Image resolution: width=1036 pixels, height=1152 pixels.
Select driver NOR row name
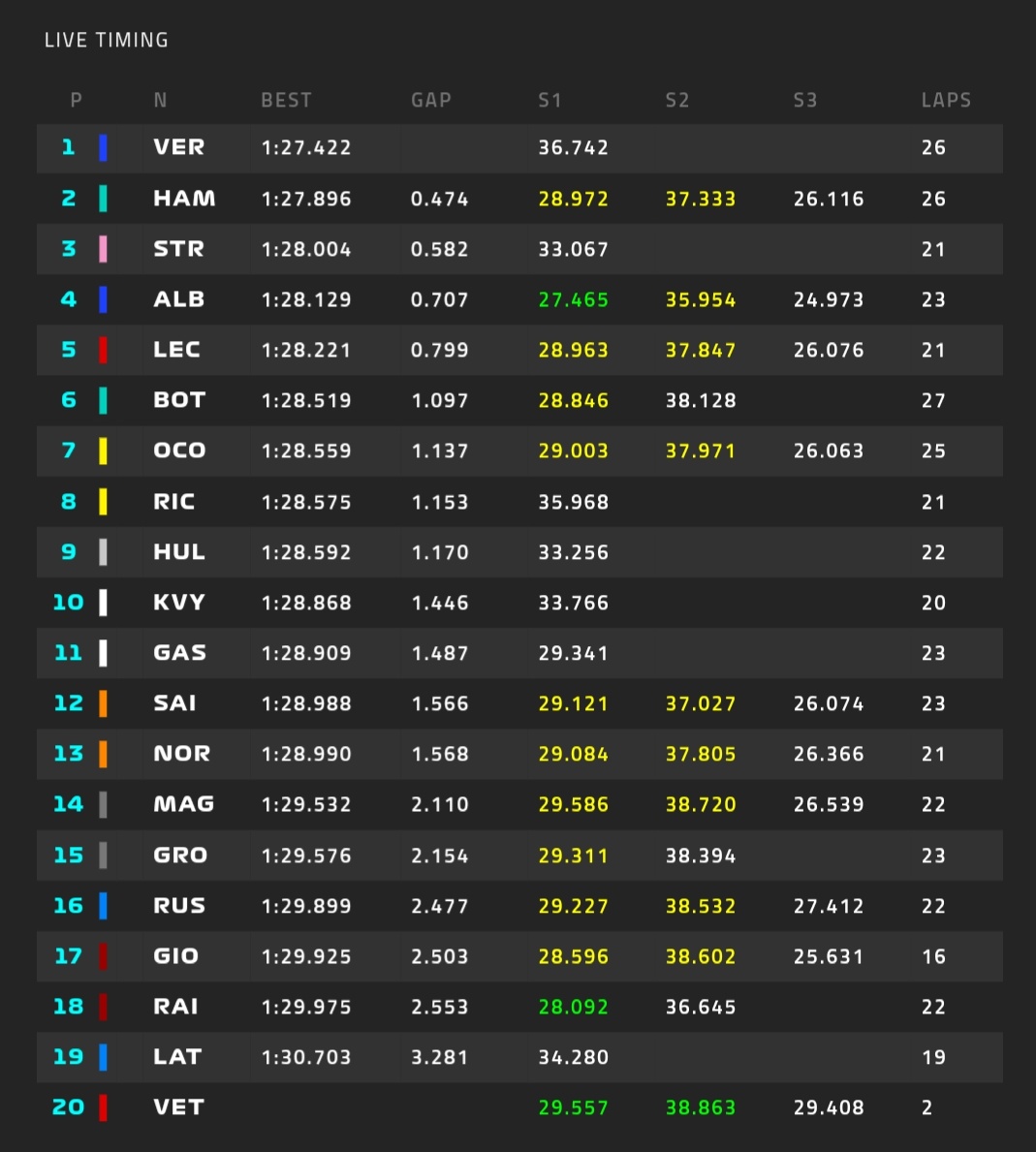tap(182, 753)
